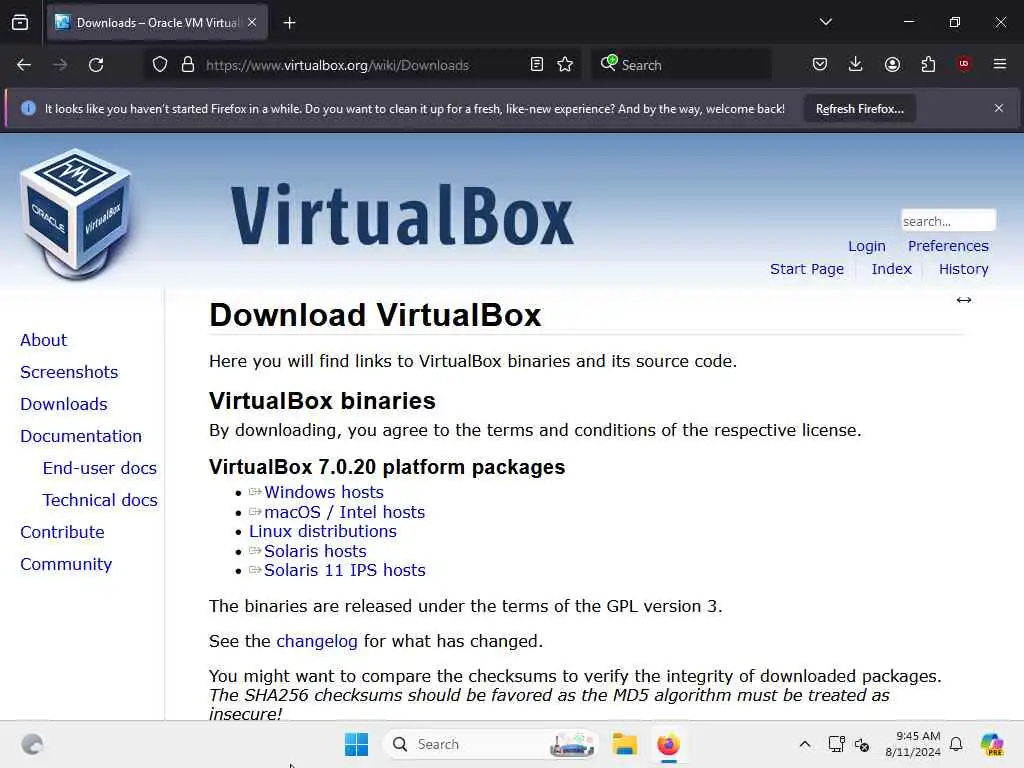Viewport: 1024px width, 768px height.
Task: Open the Login link
Action: 867,246
